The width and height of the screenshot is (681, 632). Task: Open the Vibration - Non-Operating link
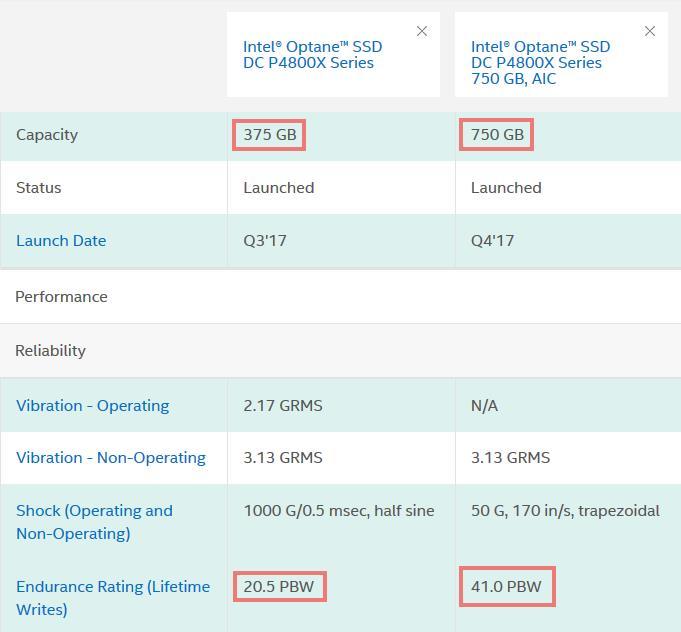tap(111, 458)
